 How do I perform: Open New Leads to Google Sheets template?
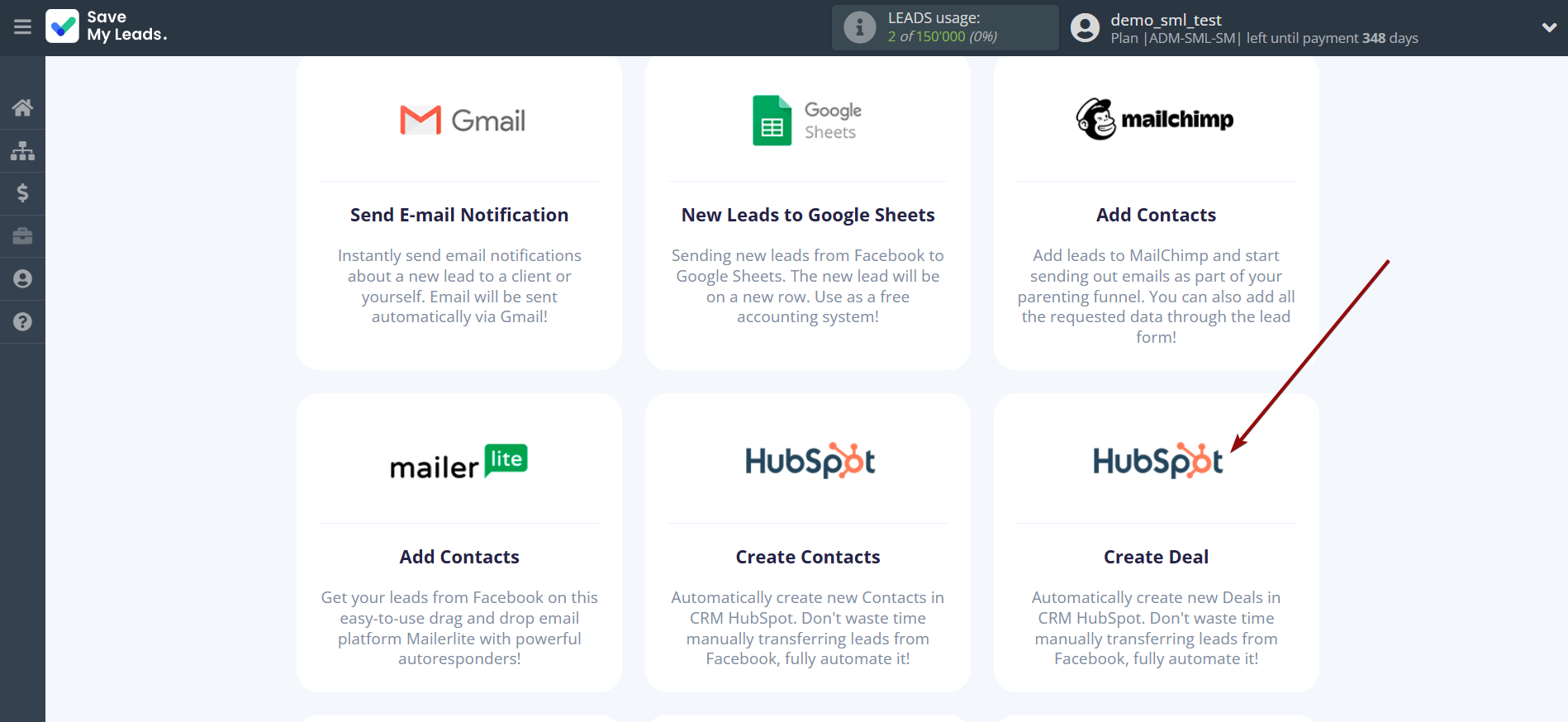[x=807, y=215]
